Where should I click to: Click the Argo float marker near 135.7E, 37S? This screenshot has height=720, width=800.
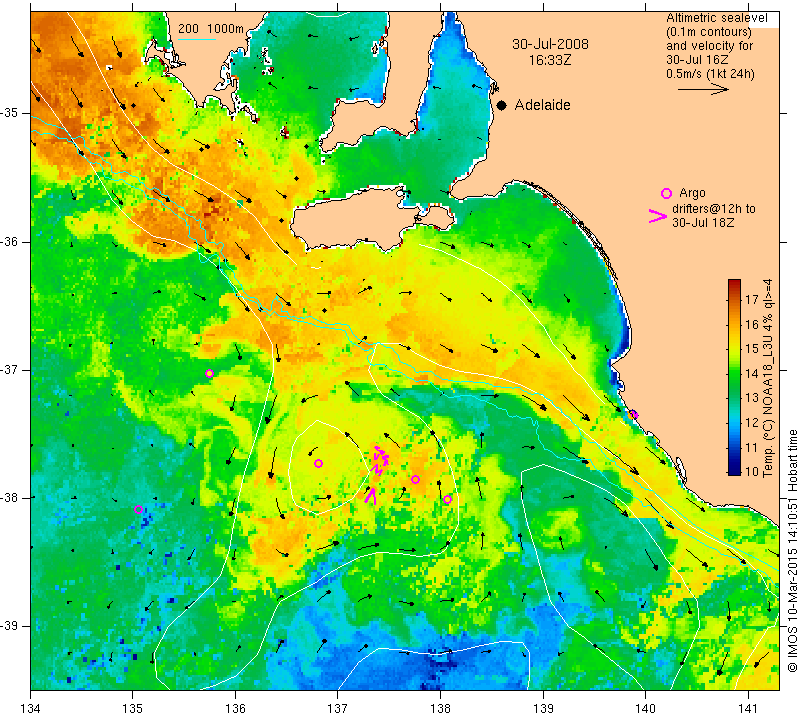(x=209, y=374)
